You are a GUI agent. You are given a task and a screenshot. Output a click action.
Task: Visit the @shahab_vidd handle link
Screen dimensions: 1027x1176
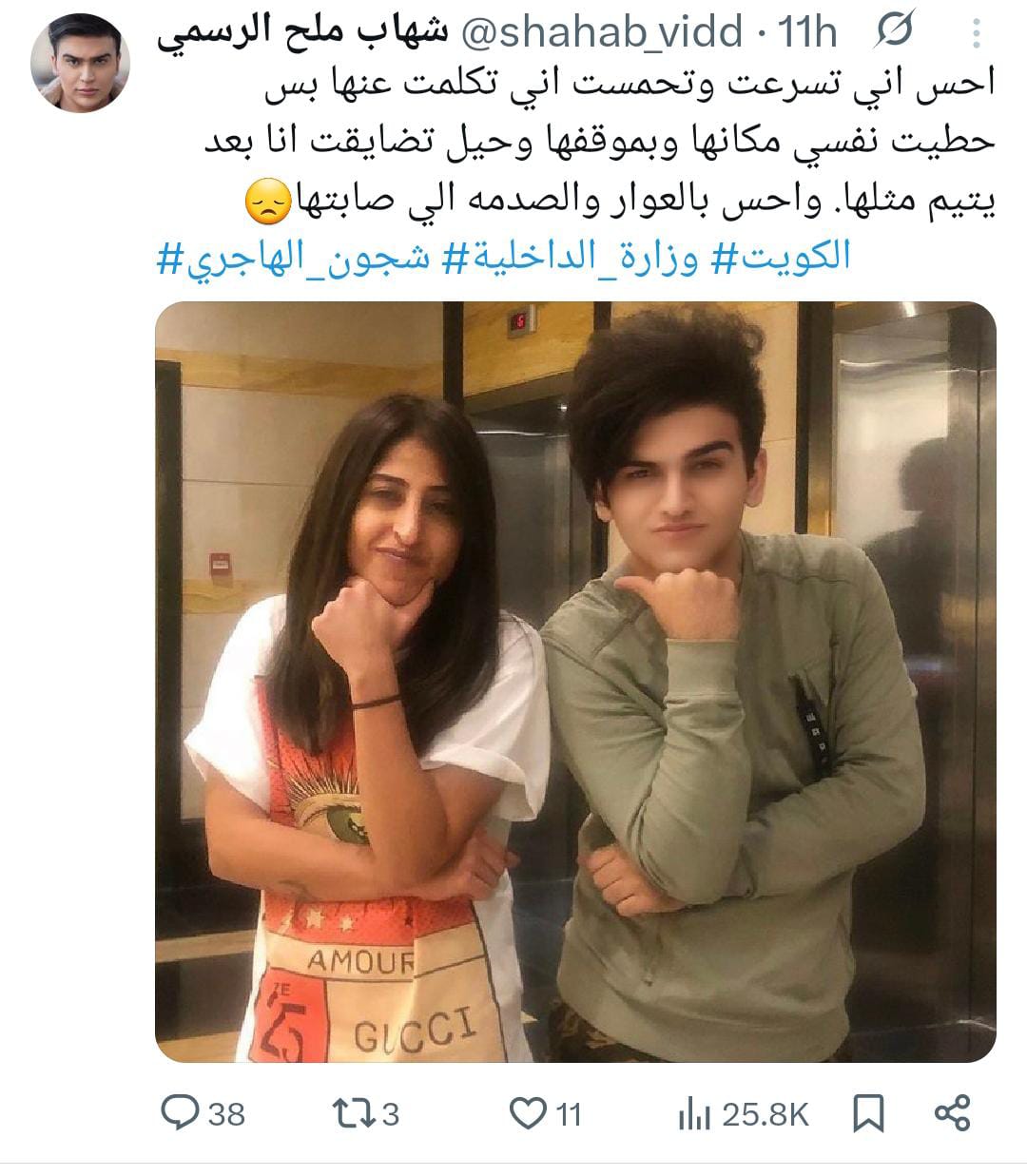(602, 33)
